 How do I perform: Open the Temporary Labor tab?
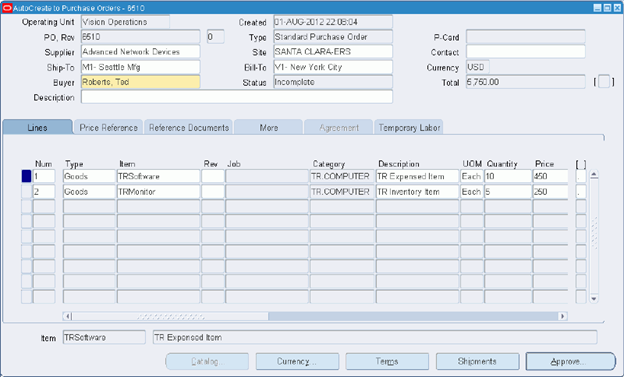[x=409, y=127]
